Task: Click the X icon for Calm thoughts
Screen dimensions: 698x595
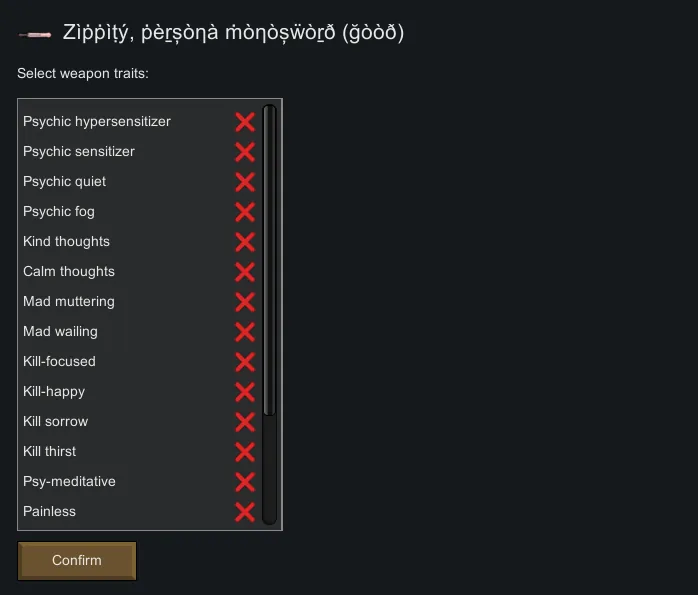Action: tap(245, 272)
